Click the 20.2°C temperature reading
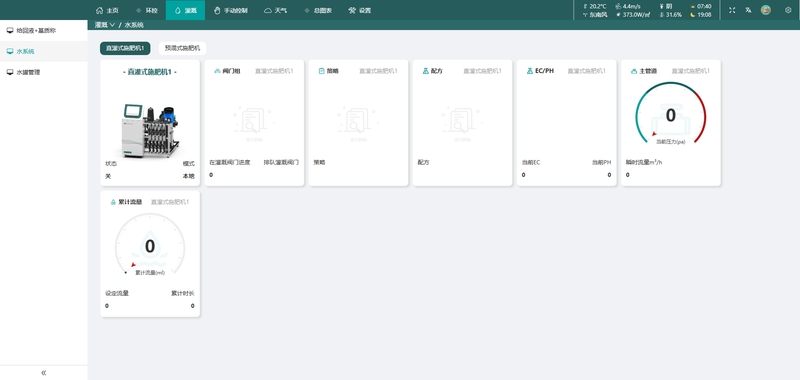Screen dimensions: 800x380 pyautogui.click(x=597, y=6)
